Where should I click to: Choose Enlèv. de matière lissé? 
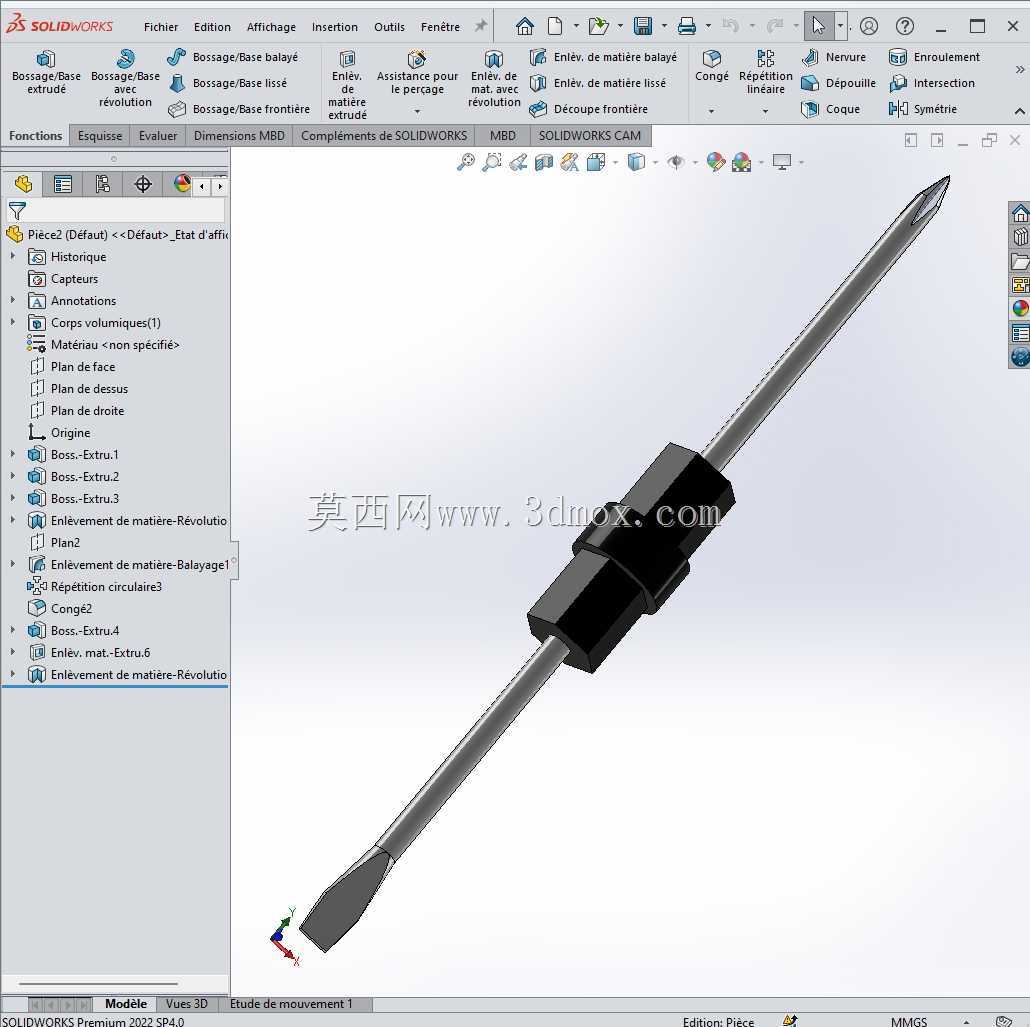(598, 83)
